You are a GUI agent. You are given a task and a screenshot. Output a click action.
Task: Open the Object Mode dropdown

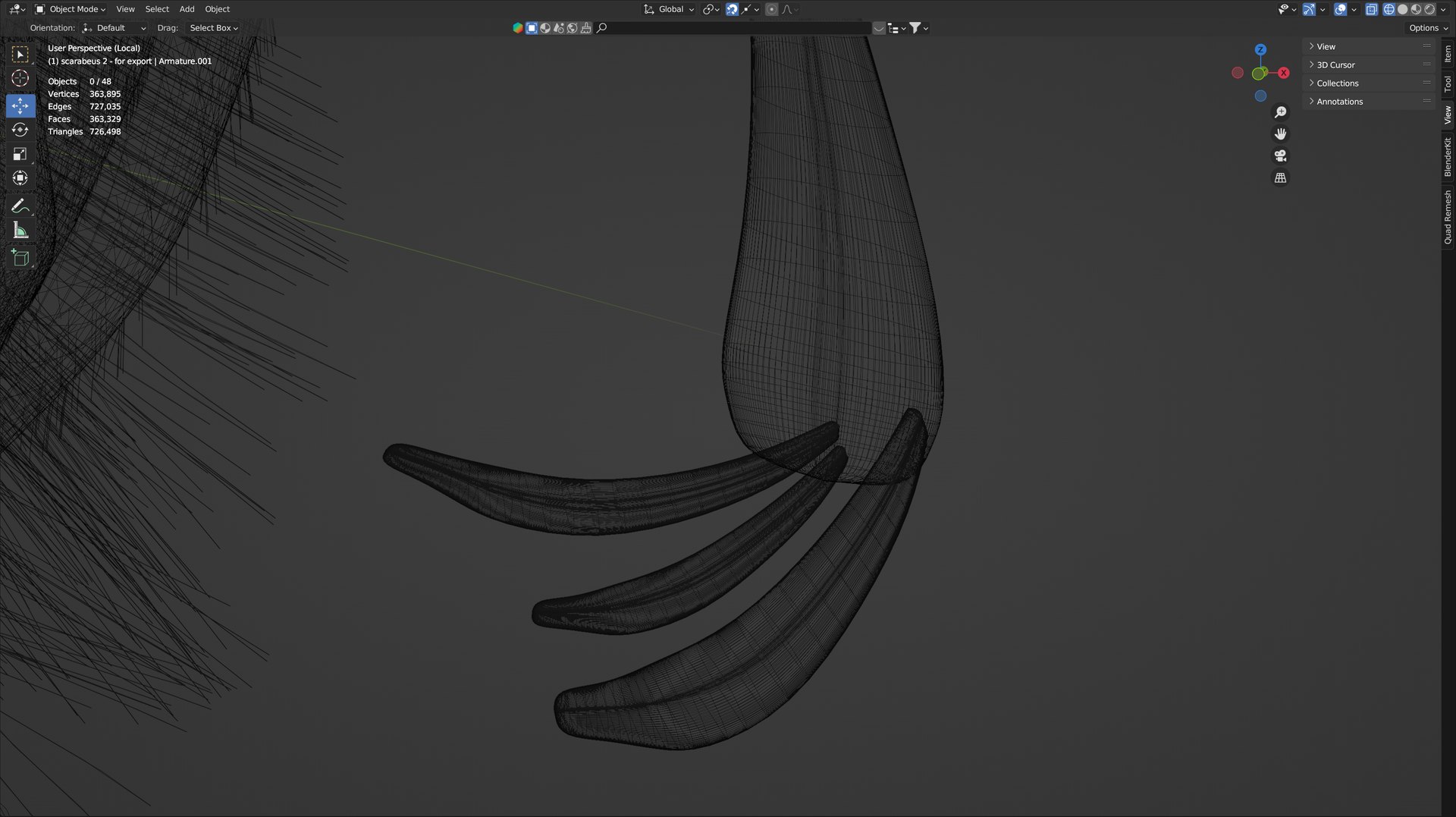[x=71, y=9]
